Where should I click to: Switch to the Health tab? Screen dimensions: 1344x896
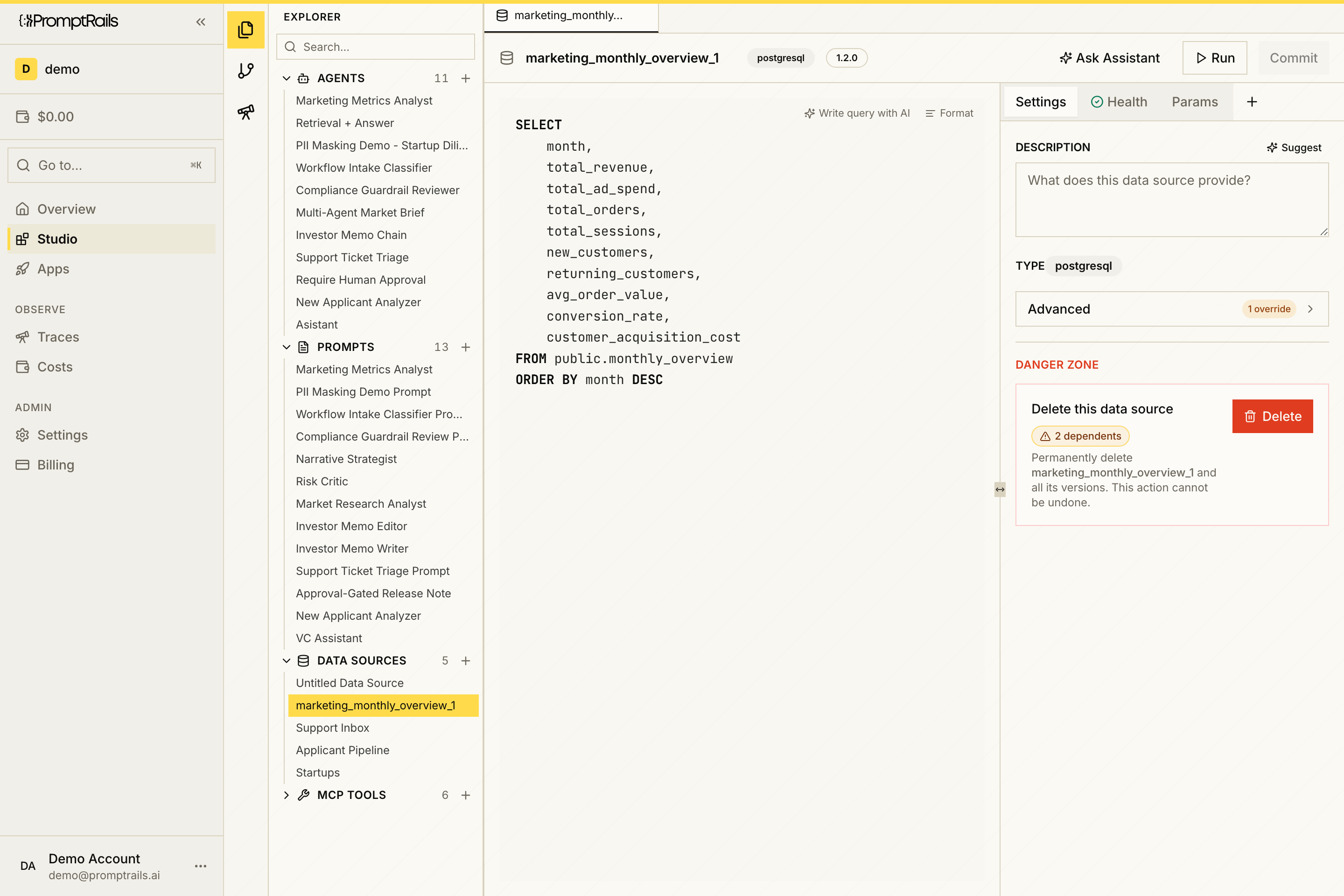click(x=1119, y=102)
